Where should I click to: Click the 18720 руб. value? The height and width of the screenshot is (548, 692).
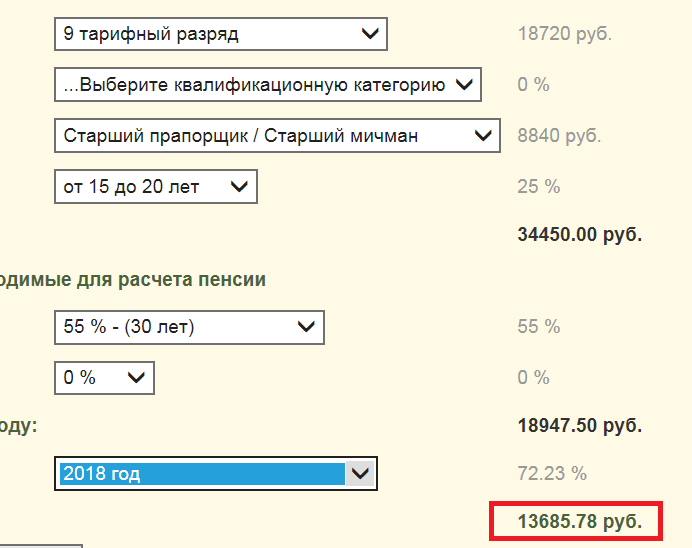pos(564,34)
